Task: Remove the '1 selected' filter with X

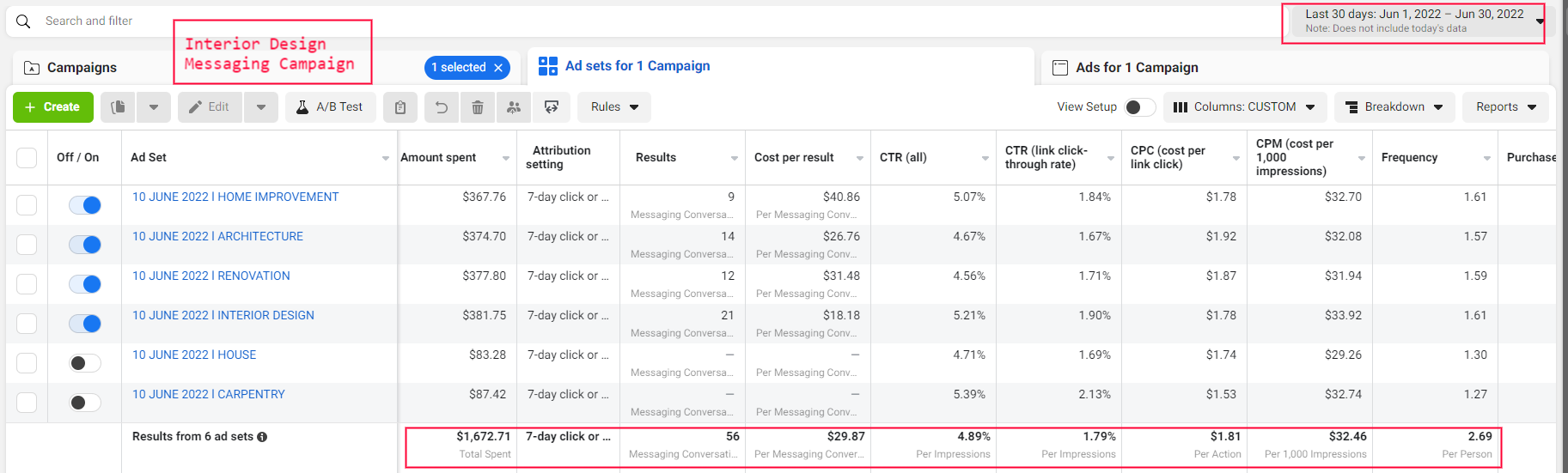Action: coord(498,68)
